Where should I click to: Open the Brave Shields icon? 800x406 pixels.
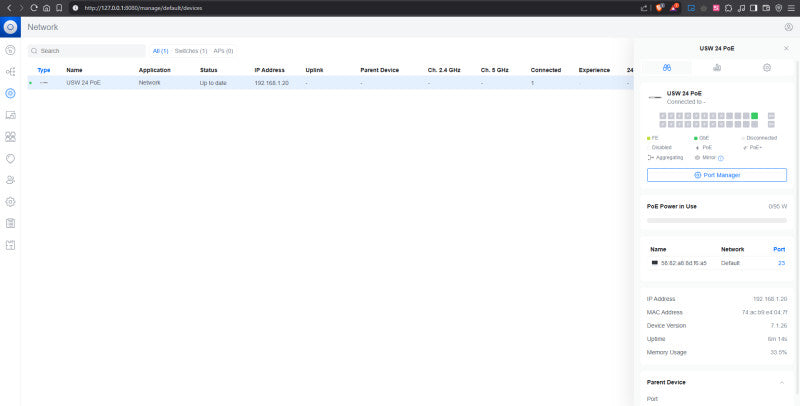click(659, 8)
